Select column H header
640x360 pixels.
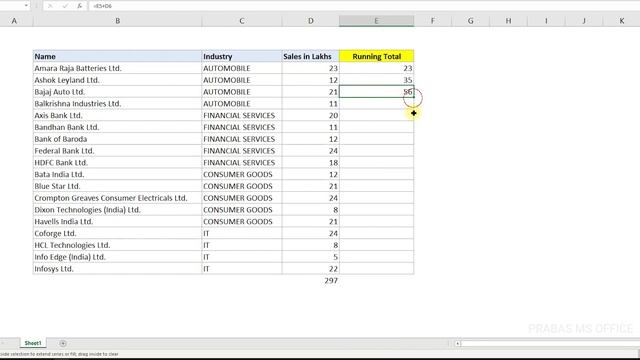(508, 21)
